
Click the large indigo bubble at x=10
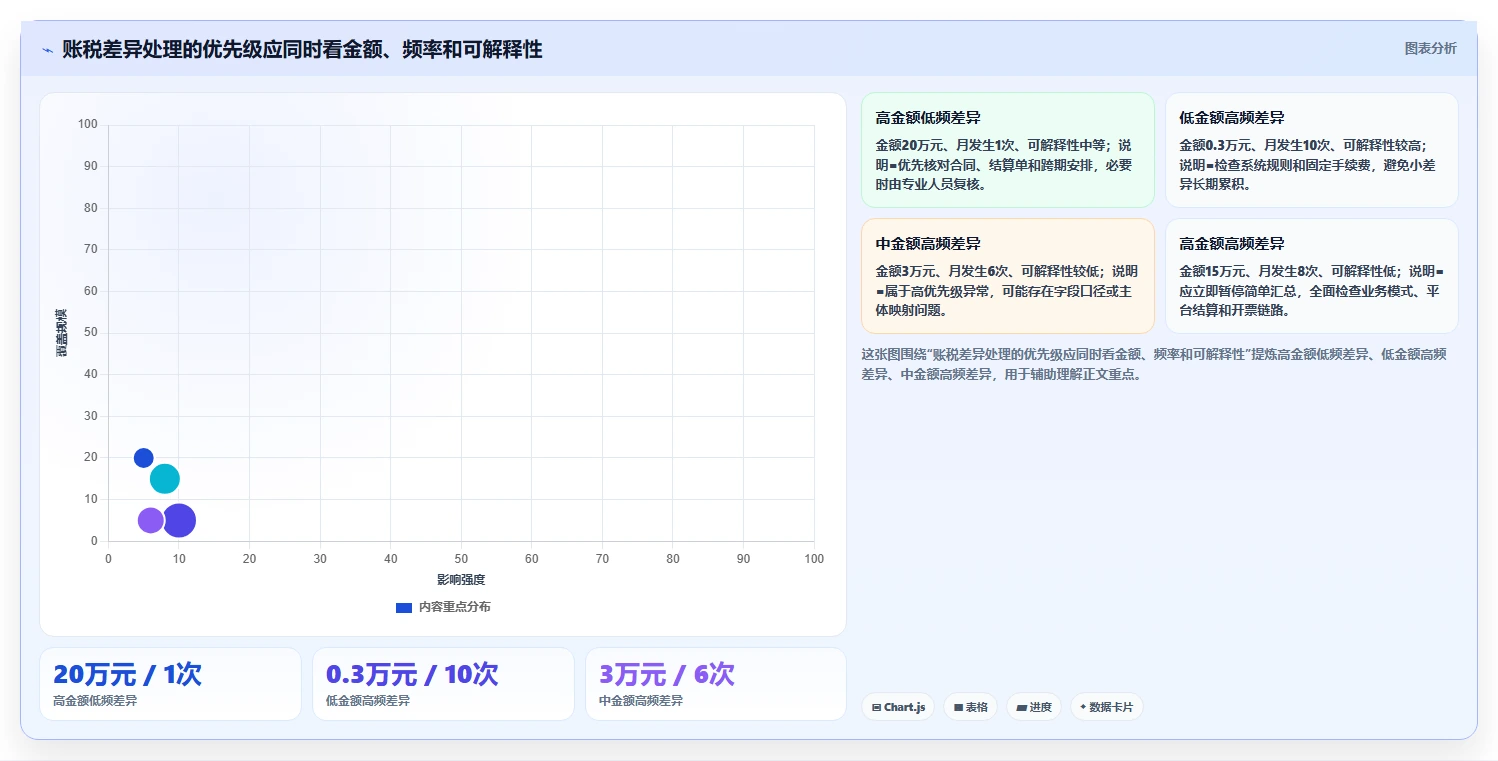pyautogui.click(x=179, y=520)
